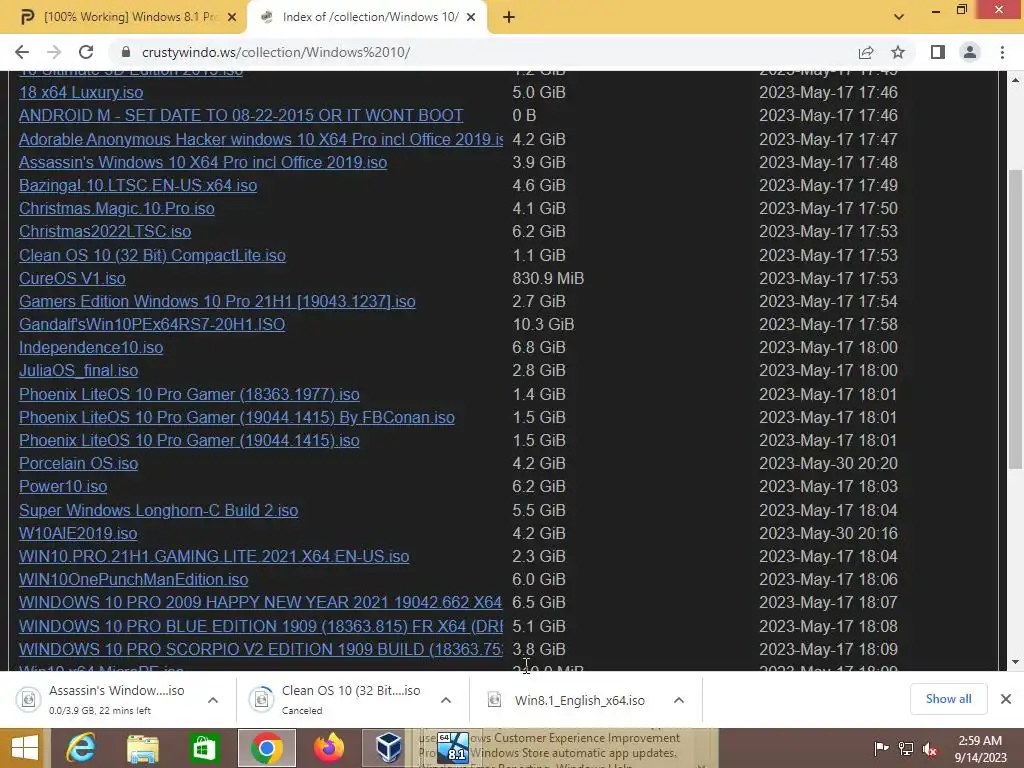Screen dimensions: 1024x768
Task: Close the Index of /collection tab
Action: (x=470, y=17)
